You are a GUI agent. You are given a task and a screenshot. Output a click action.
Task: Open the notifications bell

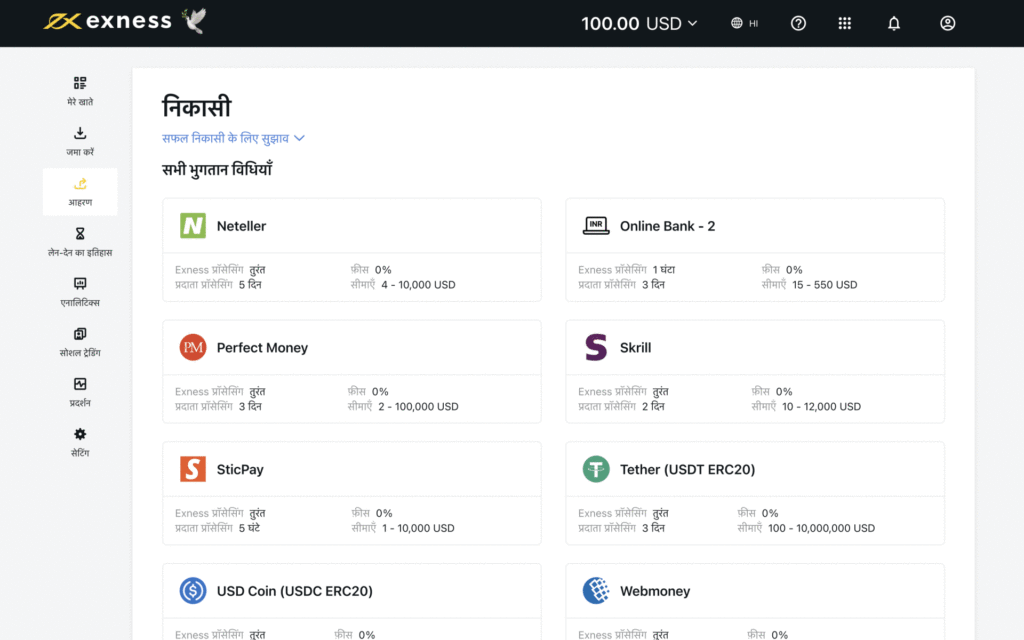(x=893, y=24)
